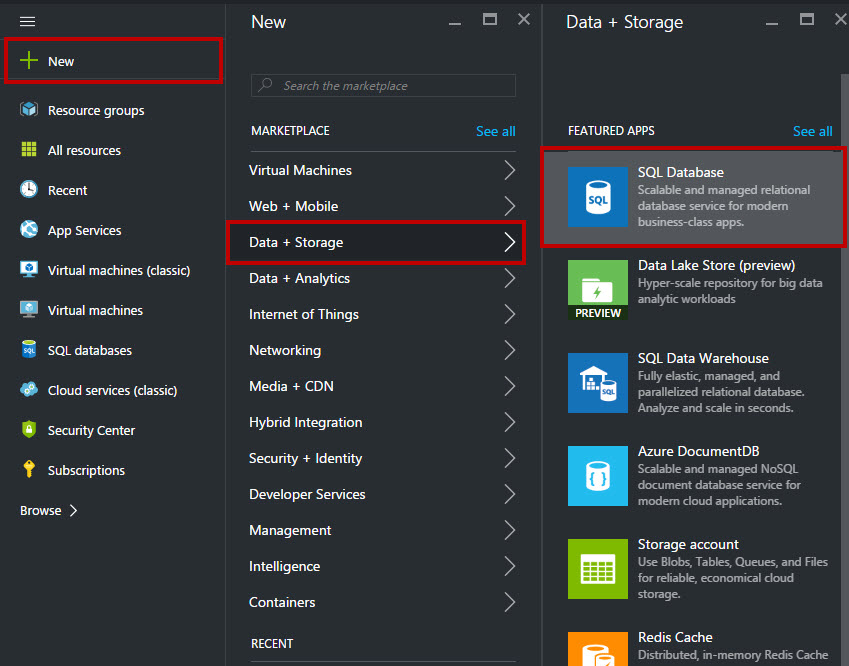Select Azure DocumentDB title text
849x666 pixels.
pos(698,451)
